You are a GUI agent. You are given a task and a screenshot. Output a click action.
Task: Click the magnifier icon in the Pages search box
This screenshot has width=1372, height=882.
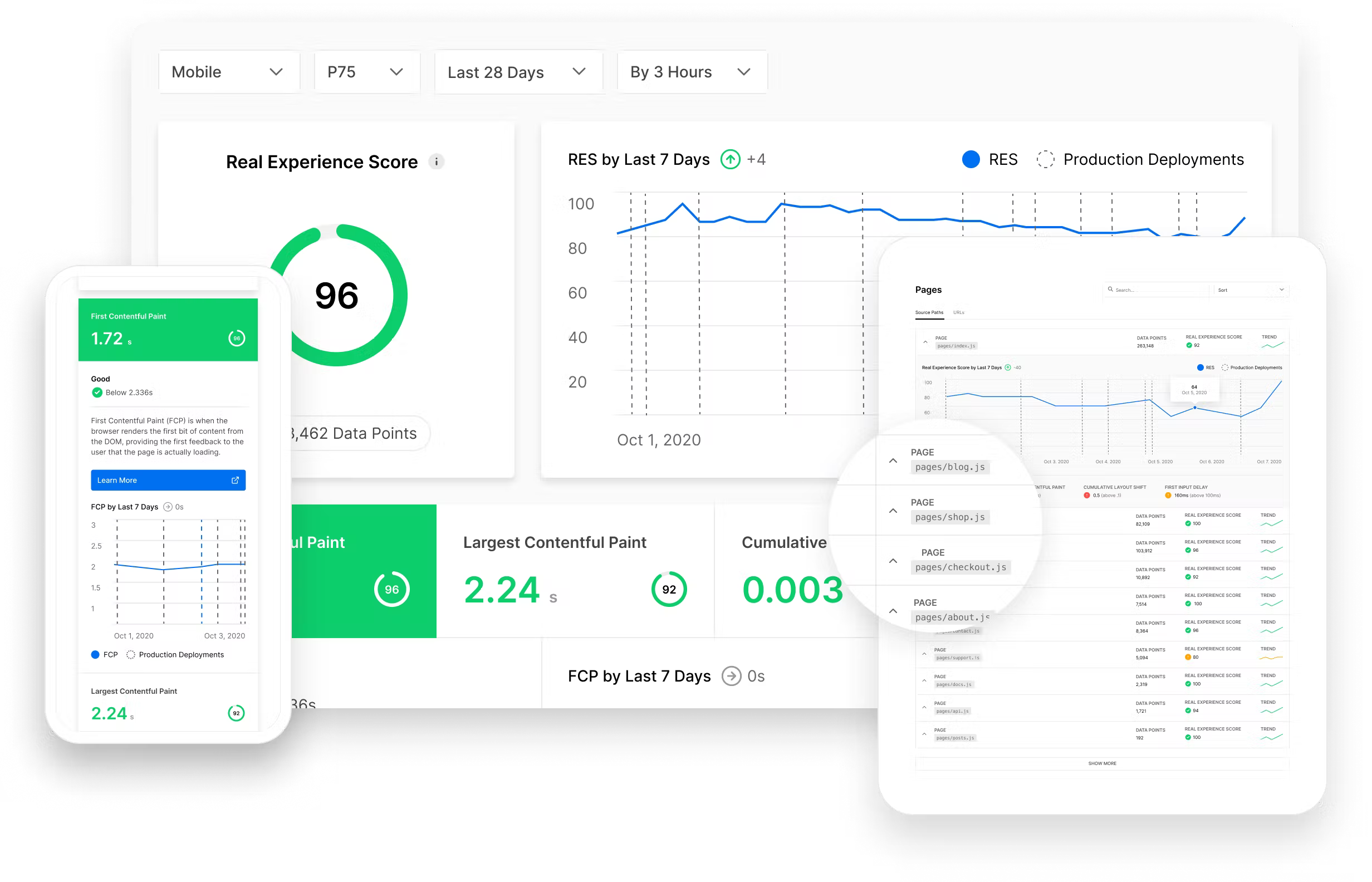(1110, 289)
